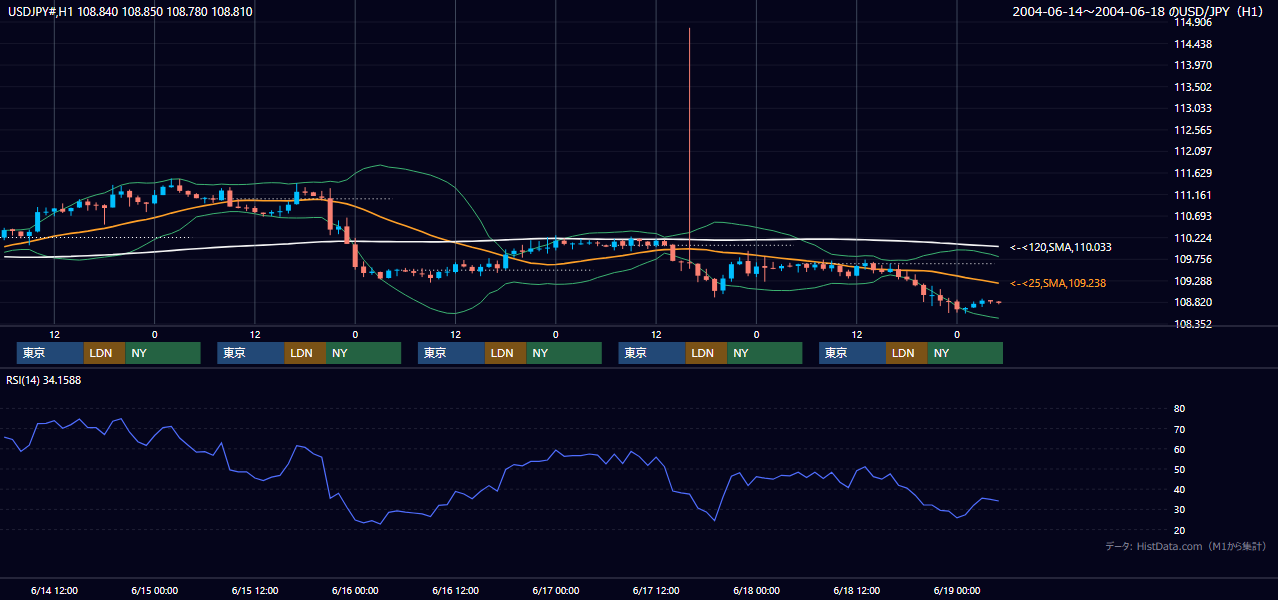Click RSI scale level 50

(1180, 469)
